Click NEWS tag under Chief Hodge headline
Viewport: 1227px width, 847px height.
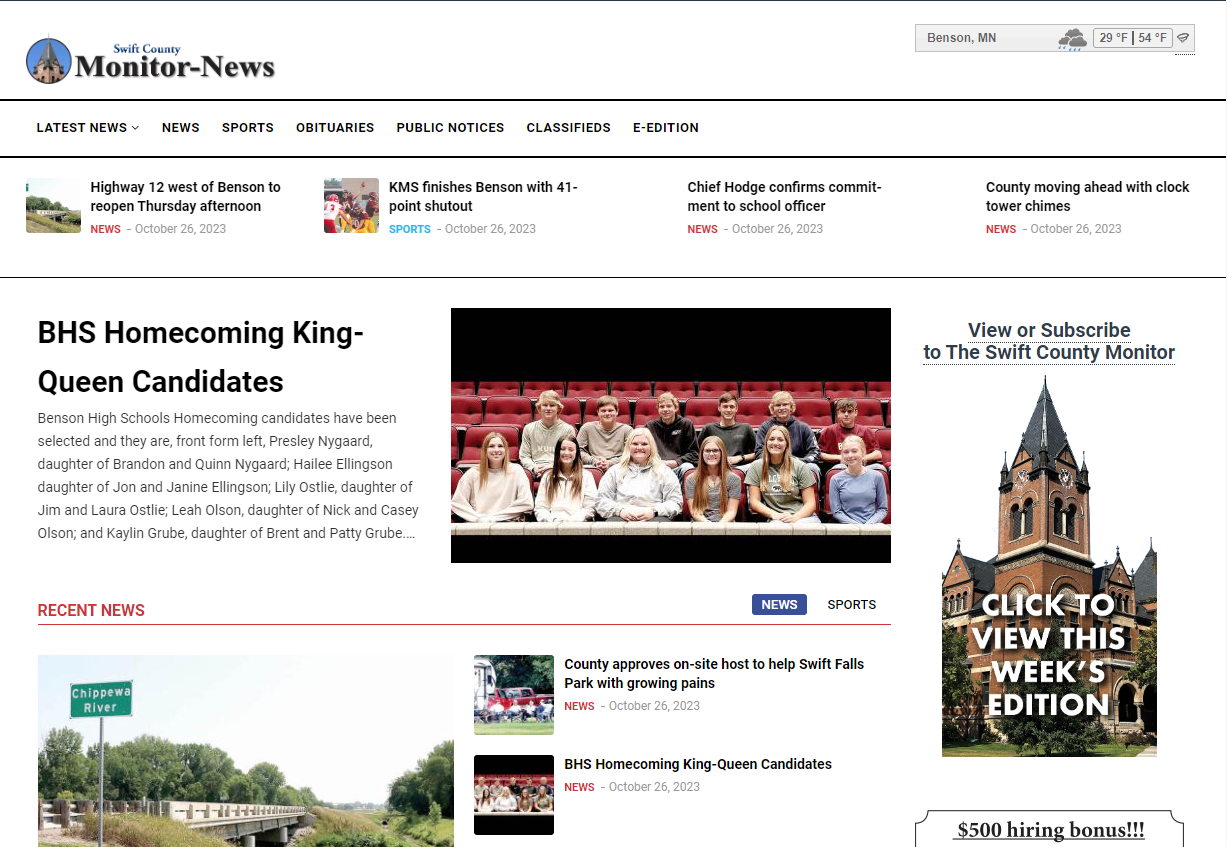point(702,229)
